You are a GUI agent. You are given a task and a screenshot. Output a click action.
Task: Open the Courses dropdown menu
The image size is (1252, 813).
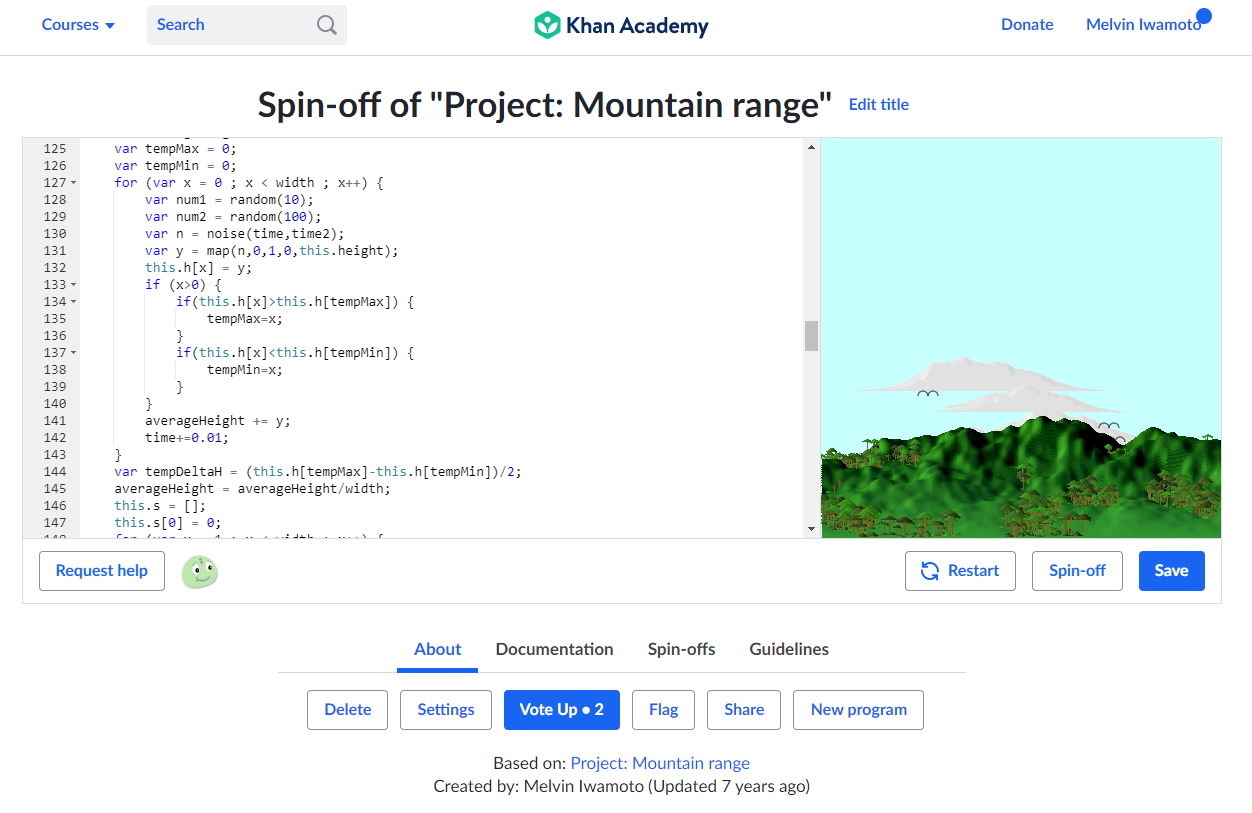[78, 25]
